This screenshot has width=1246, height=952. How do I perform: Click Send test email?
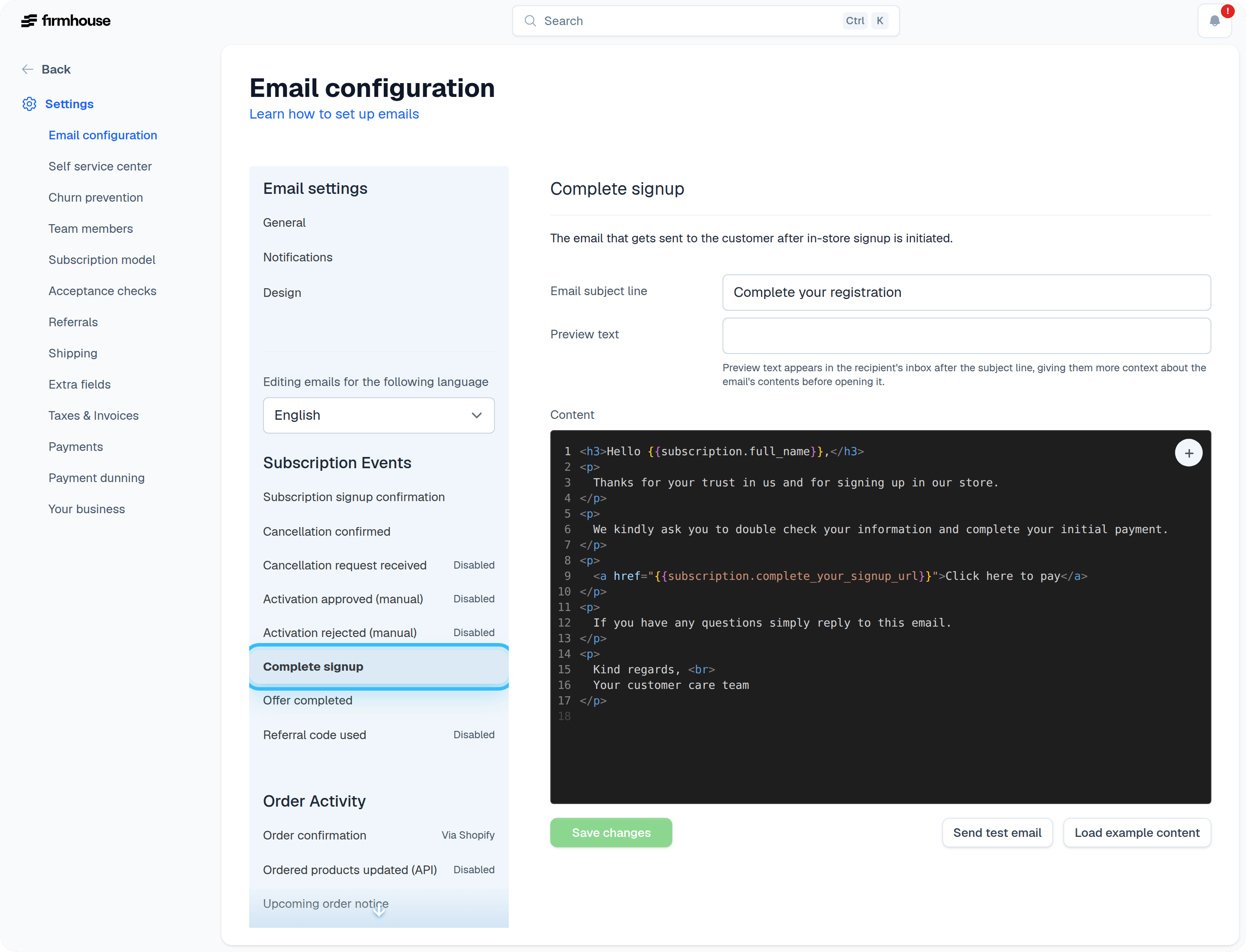(x=997, y=833)
